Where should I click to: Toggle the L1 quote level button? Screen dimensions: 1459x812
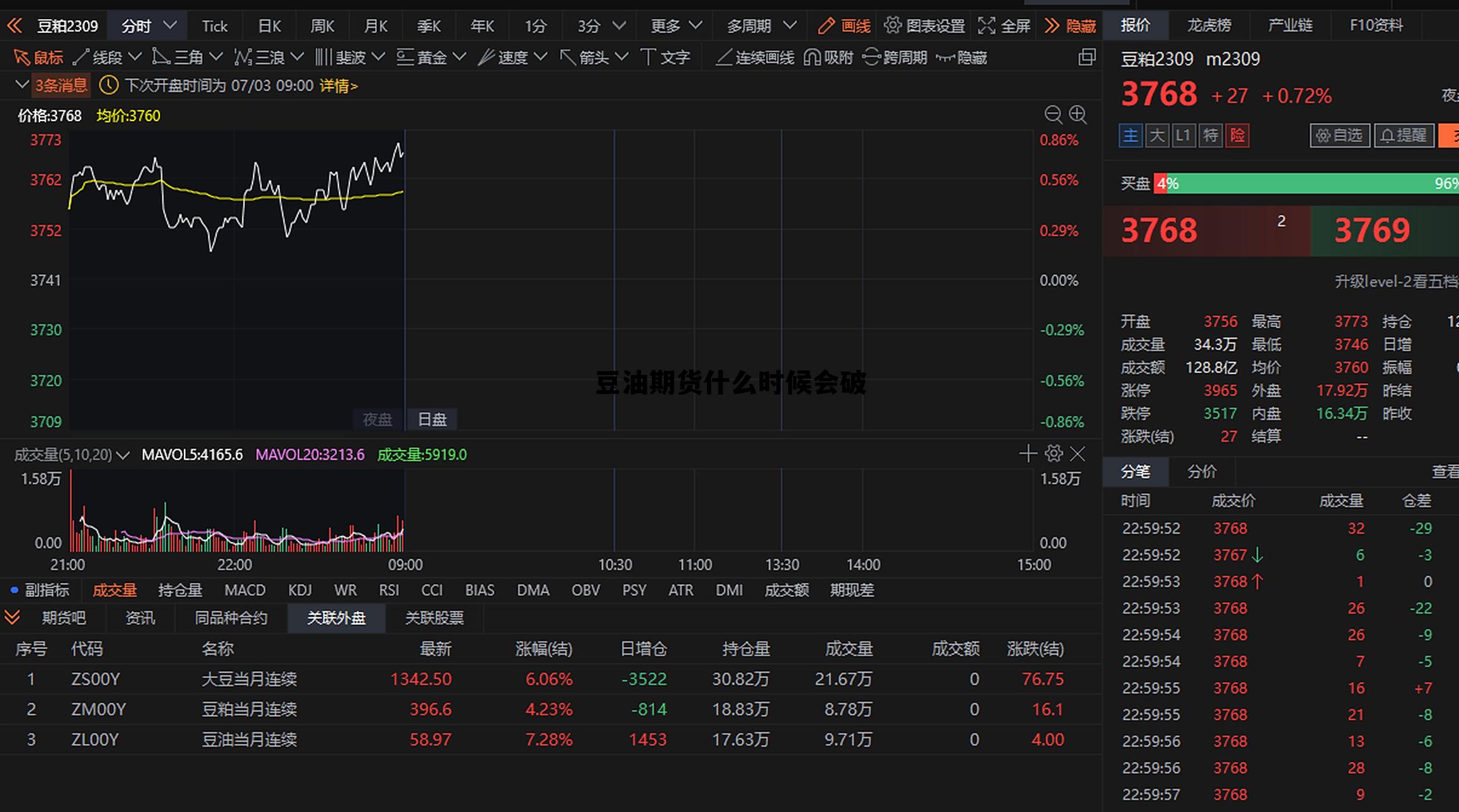(1183, 135)
